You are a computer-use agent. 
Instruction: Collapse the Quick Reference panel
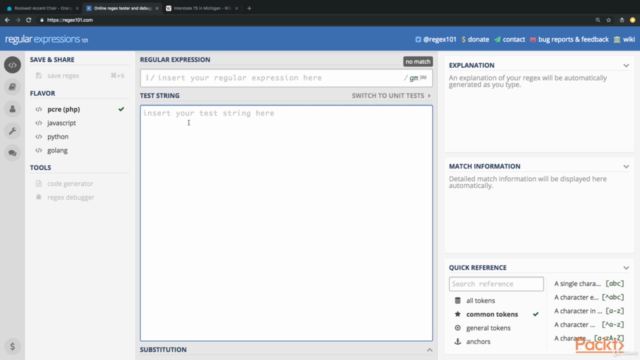(626, 268)
